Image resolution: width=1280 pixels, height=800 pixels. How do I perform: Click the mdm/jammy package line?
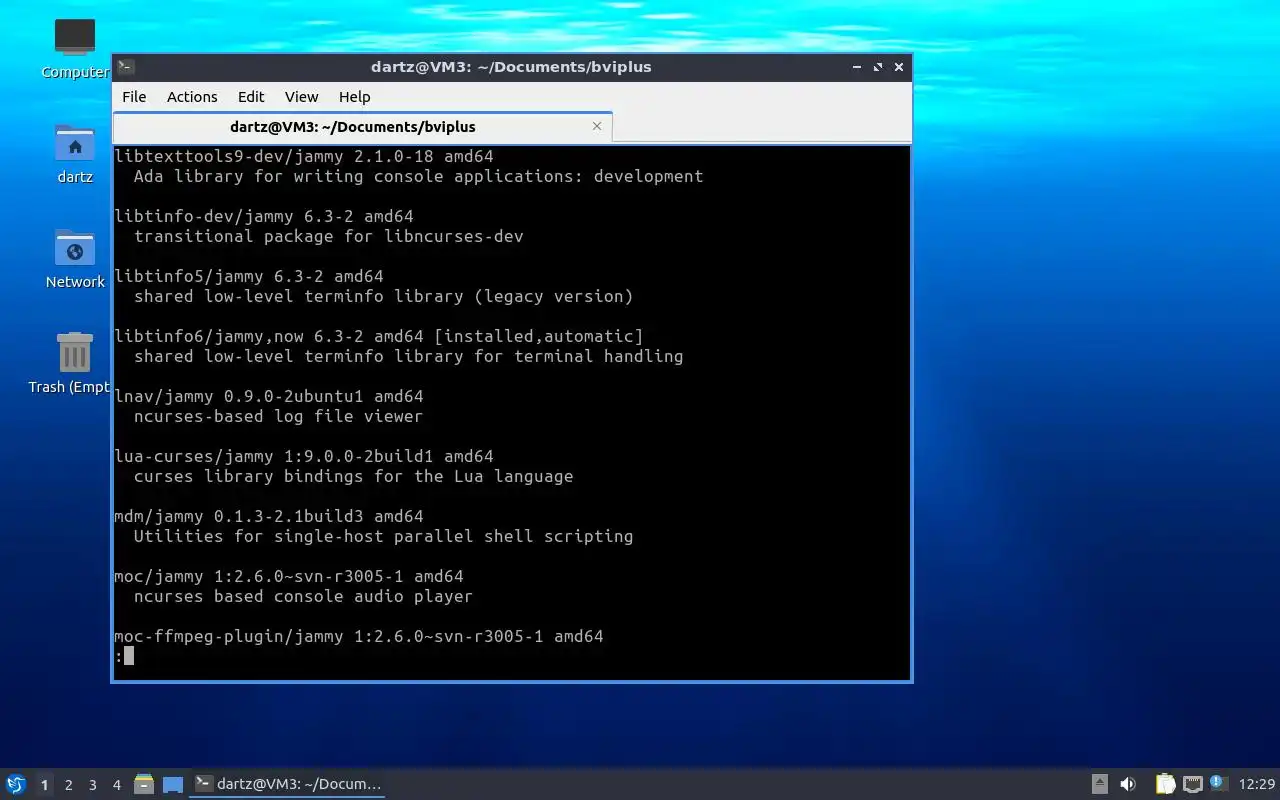click(x=269, y=516)
